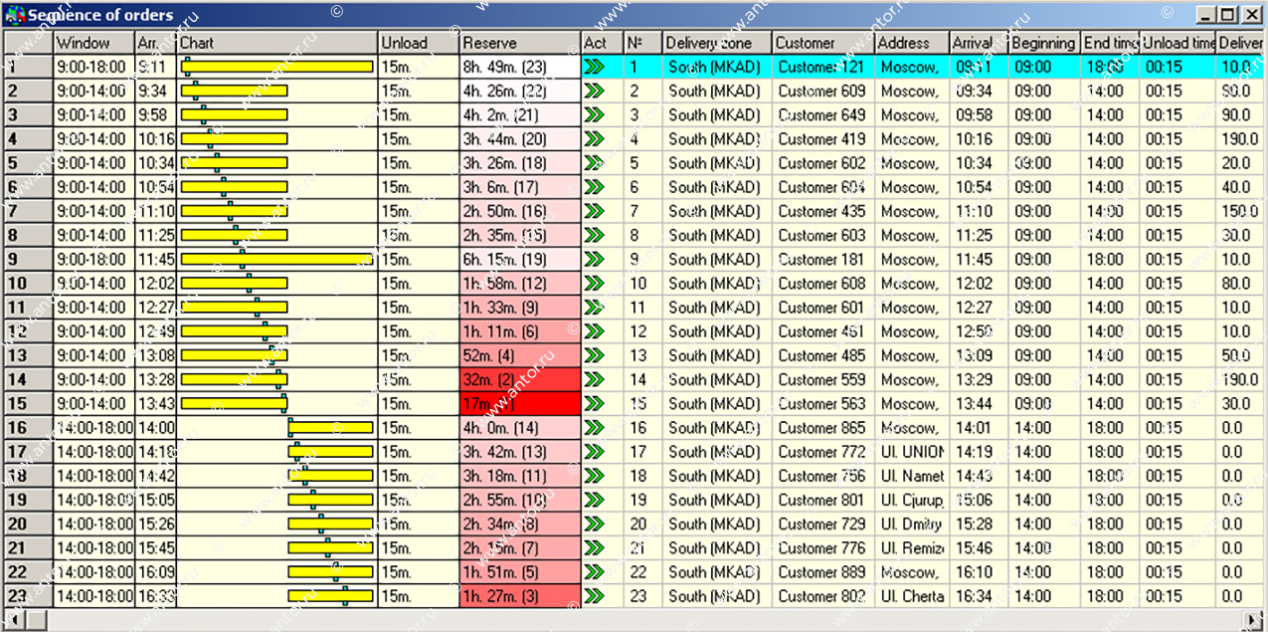
Task: Select the red reserve cell 17m. (1)
Action: tap(520, 403)
